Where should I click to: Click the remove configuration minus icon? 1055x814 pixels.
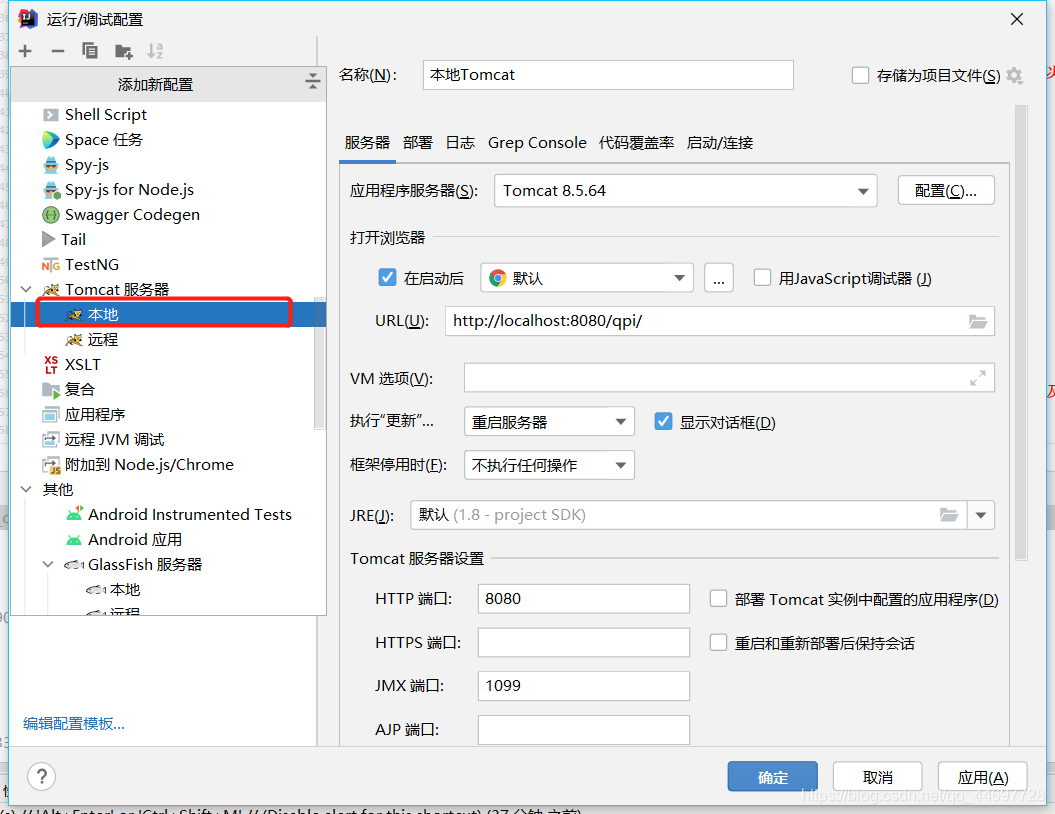coord(58,51)
